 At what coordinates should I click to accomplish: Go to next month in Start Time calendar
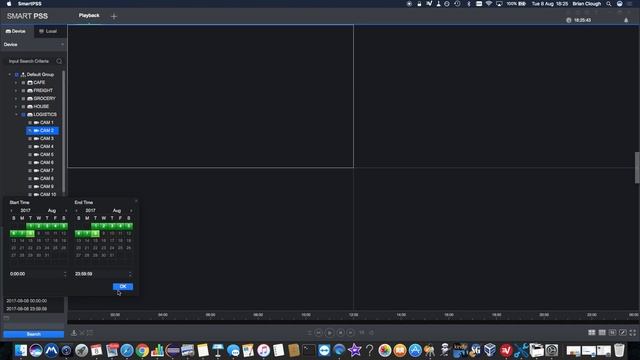(66, 211)
